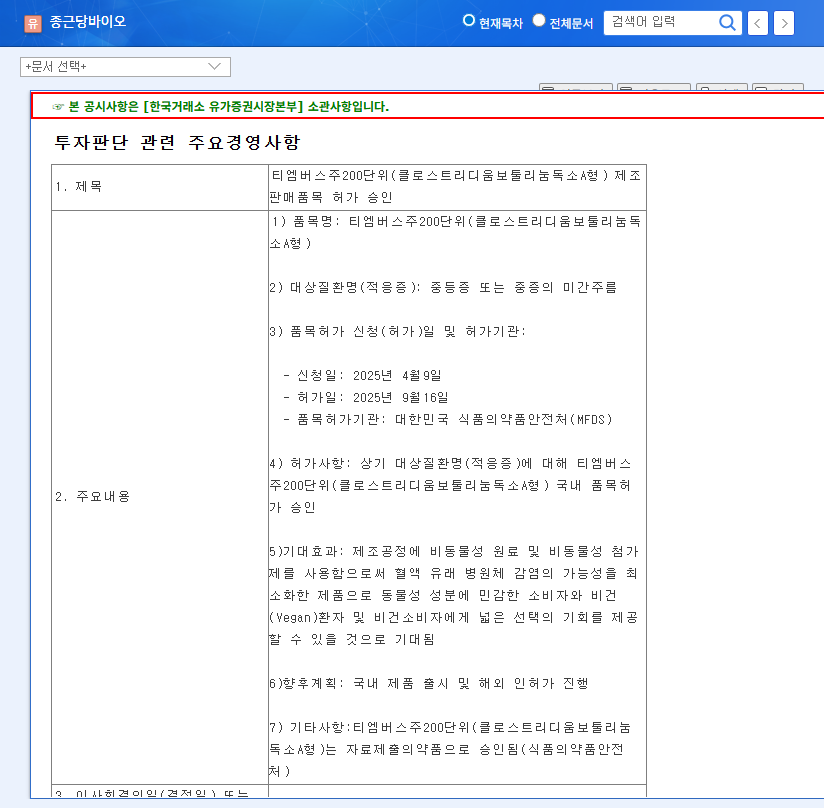Click the '6)향후계획' line
Image resolution: width=824 pixels, height=808 pixels.
pyautogui.click(x=429, y=683)
